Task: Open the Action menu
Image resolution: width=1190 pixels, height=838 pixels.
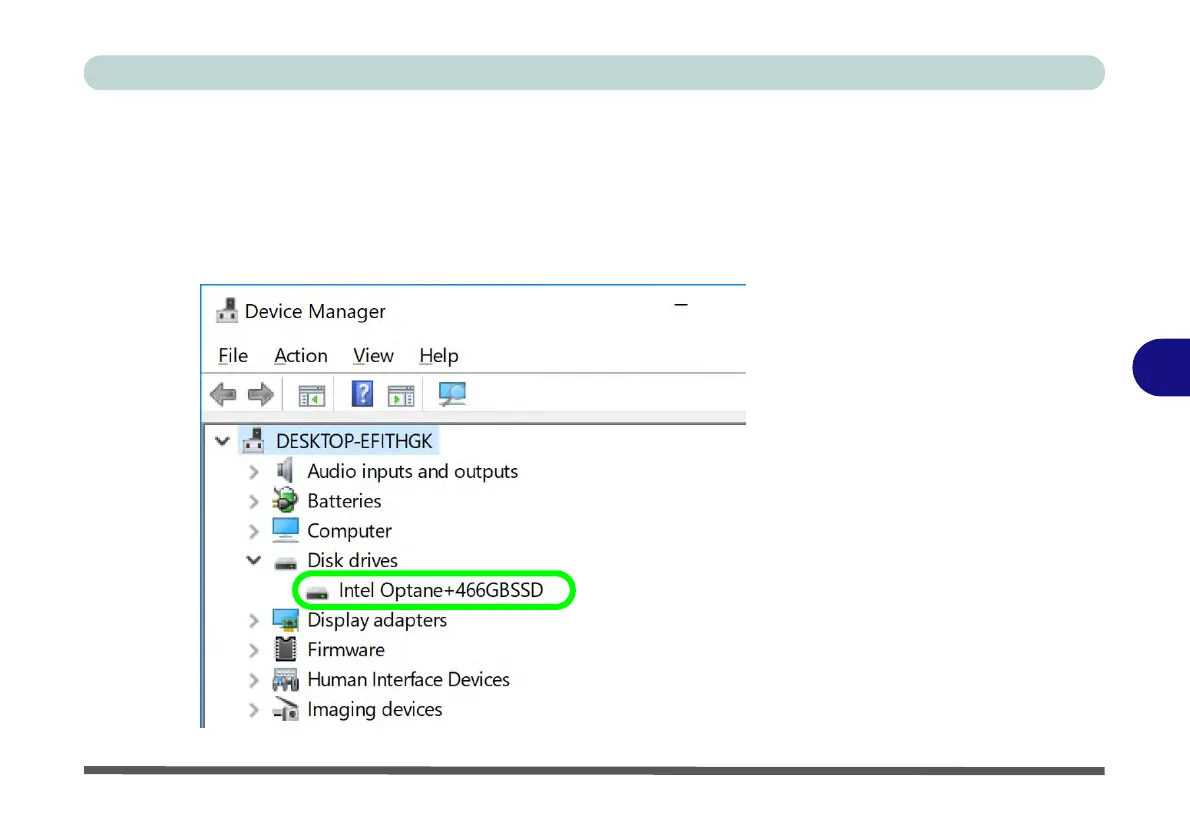Action: click(x=301, y=356)
